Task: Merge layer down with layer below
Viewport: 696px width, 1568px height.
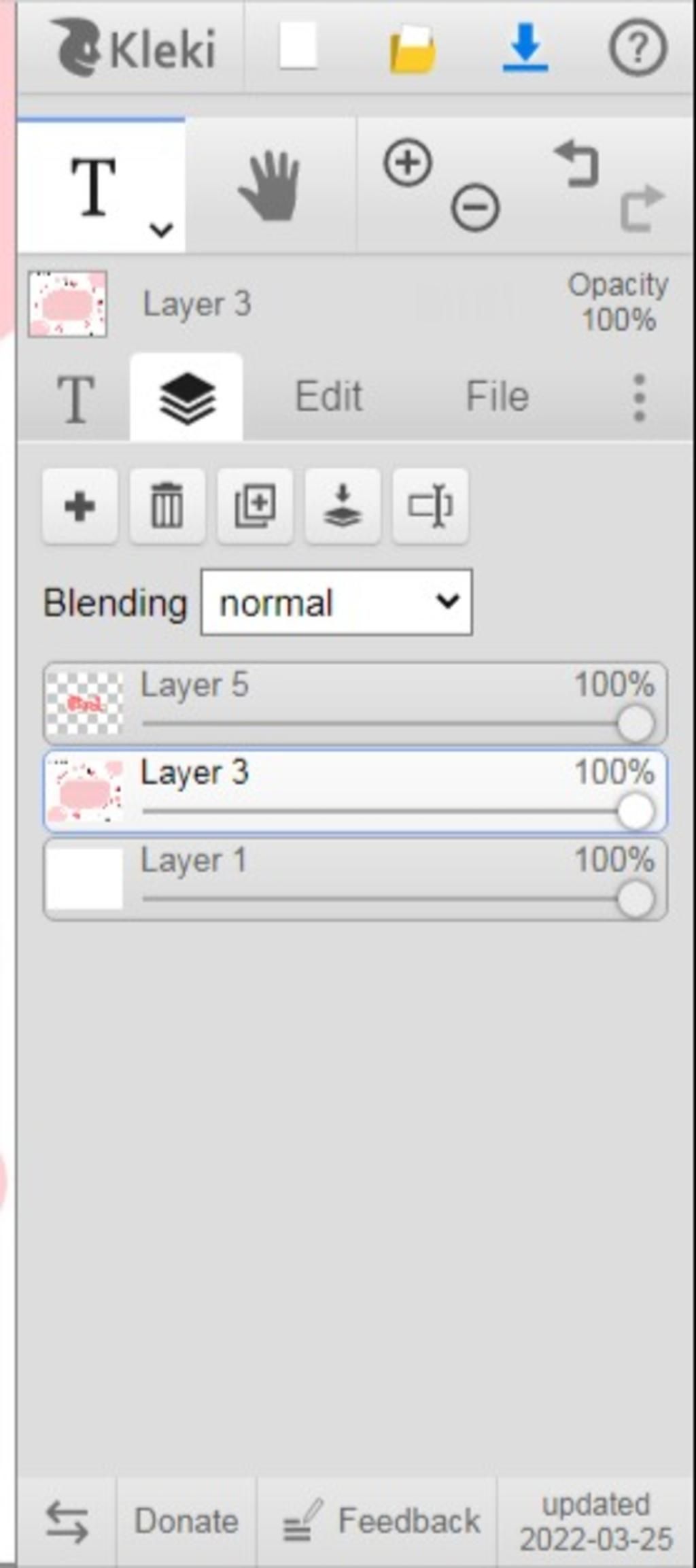Action: [343, 506]
